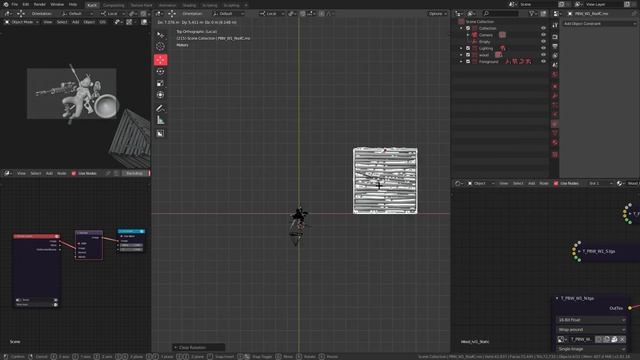Pick the Select Box tool in the toolbar
Screen dimensions: 640x360
coord(160,35)
